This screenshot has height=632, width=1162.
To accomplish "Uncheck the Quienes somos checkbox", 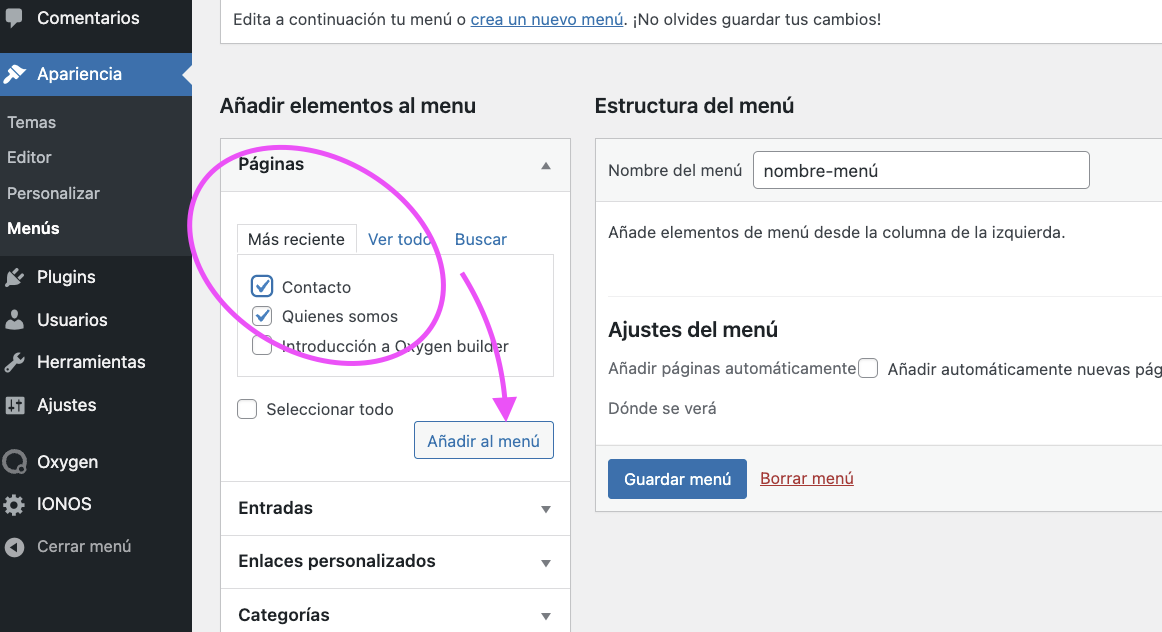I will 262,316.
